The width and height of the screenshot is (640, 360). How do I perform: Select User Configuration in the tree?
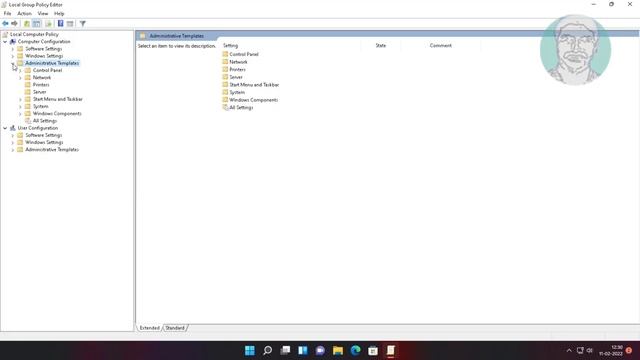pyautogui.click(x=38, y=128)
